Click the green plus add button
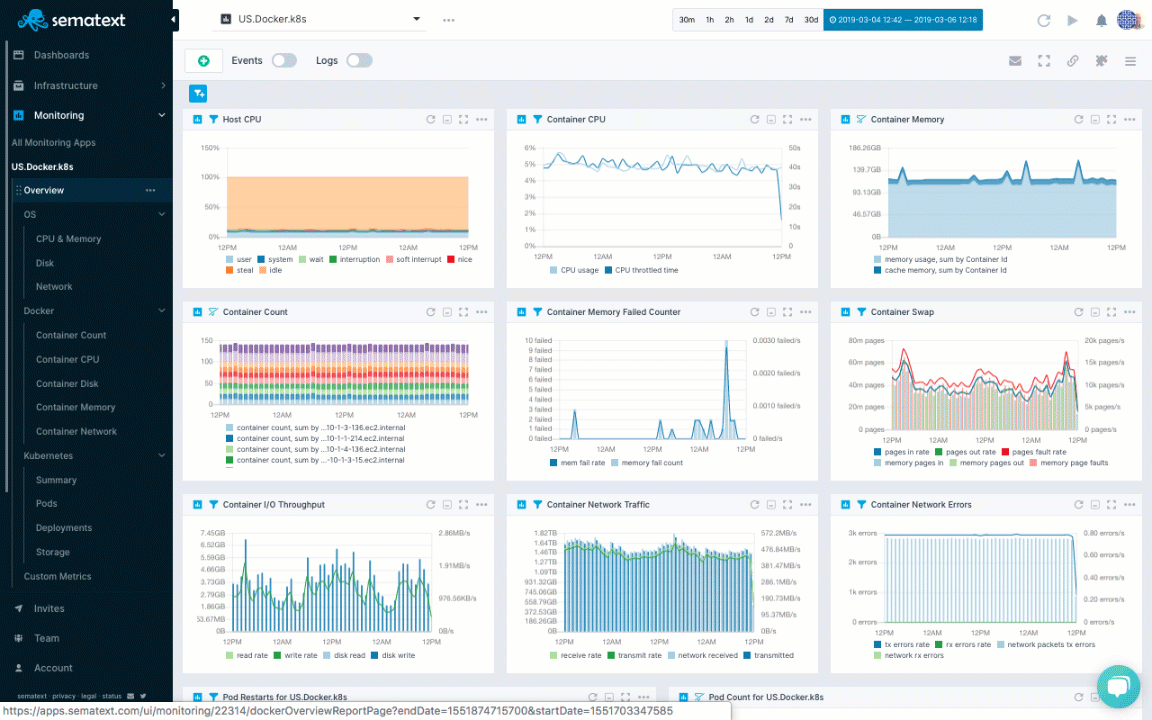This screenshot has width=1152, height=720. point(203,60)
